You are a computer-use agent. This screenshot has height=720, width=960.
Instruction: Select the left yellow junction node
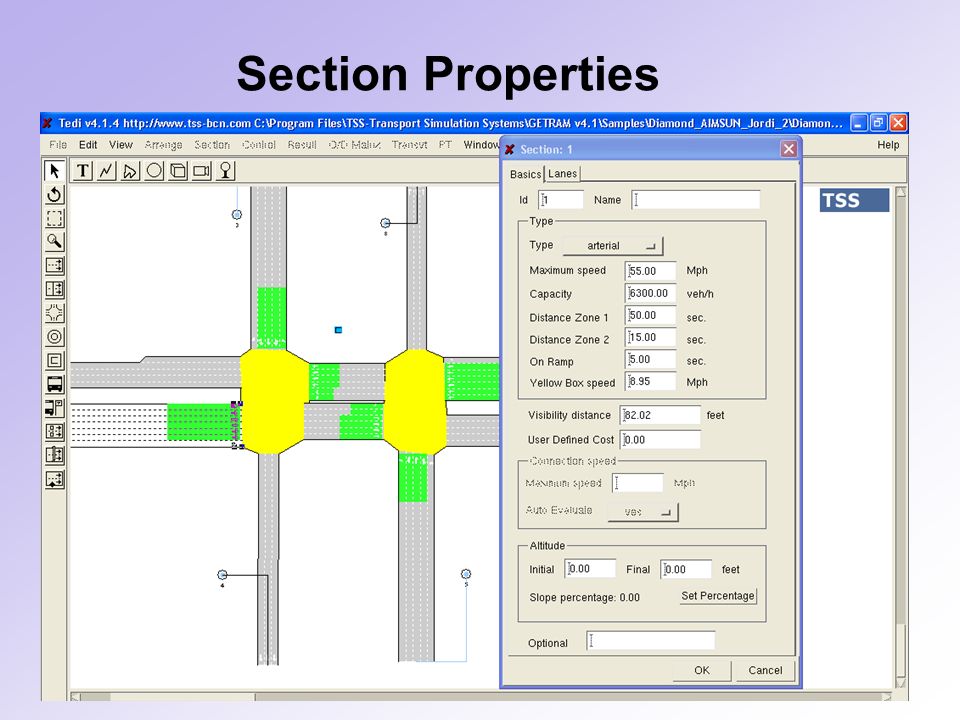click(x=274, y=401)
